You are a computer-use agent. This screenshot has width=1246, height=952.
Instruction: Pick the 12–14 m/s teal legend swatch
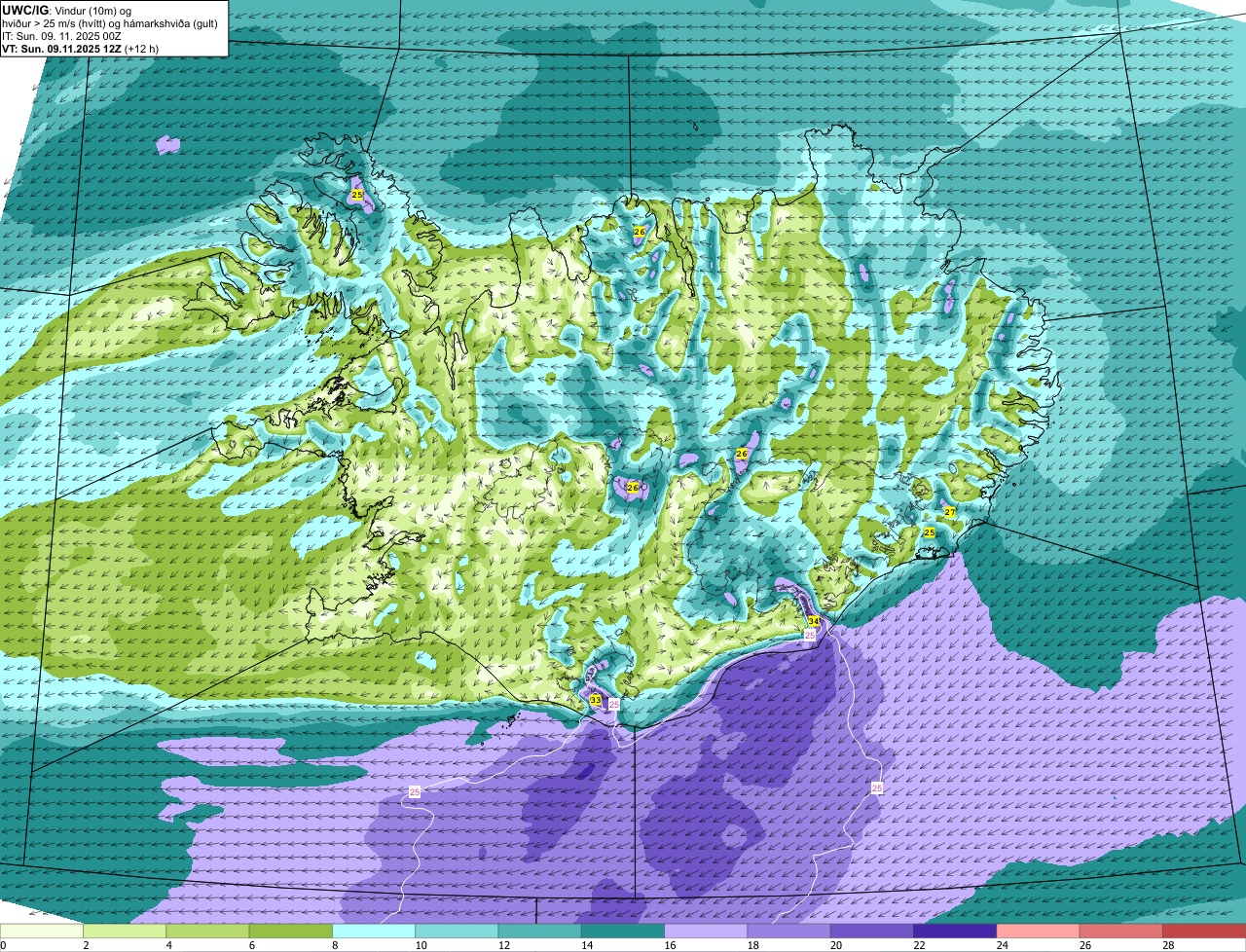pos(540,931)
